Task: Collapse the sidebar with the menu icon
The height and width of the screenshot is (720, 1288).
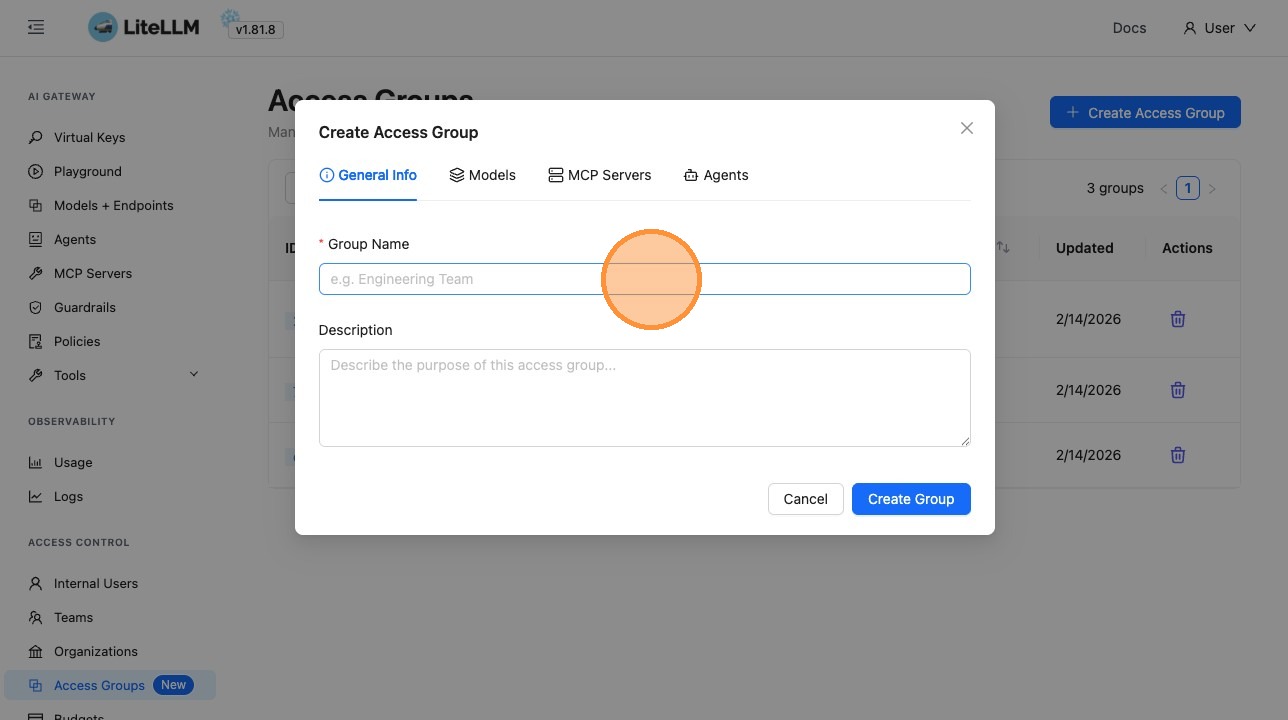Action: coord(36,28)
